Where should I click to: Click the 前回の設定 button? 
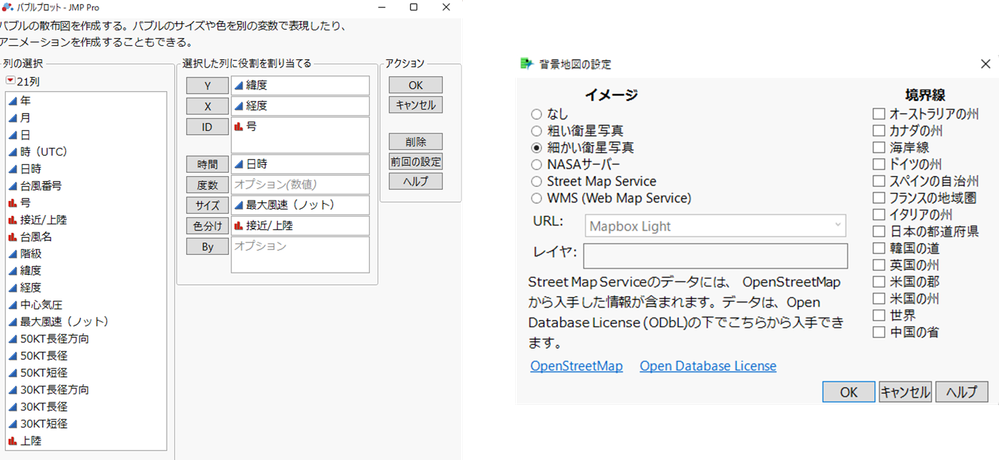click(415, 161)
